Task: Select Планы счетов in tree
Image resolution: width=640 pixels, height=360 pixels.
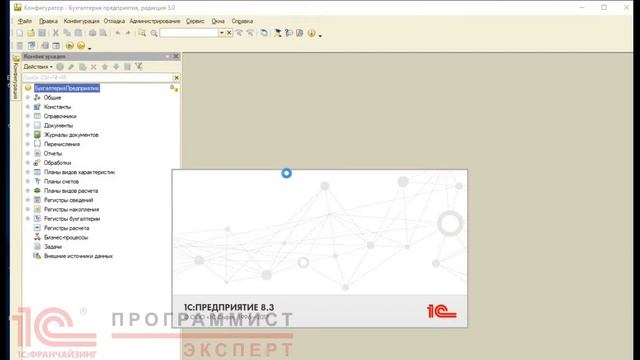Action: 61,182
